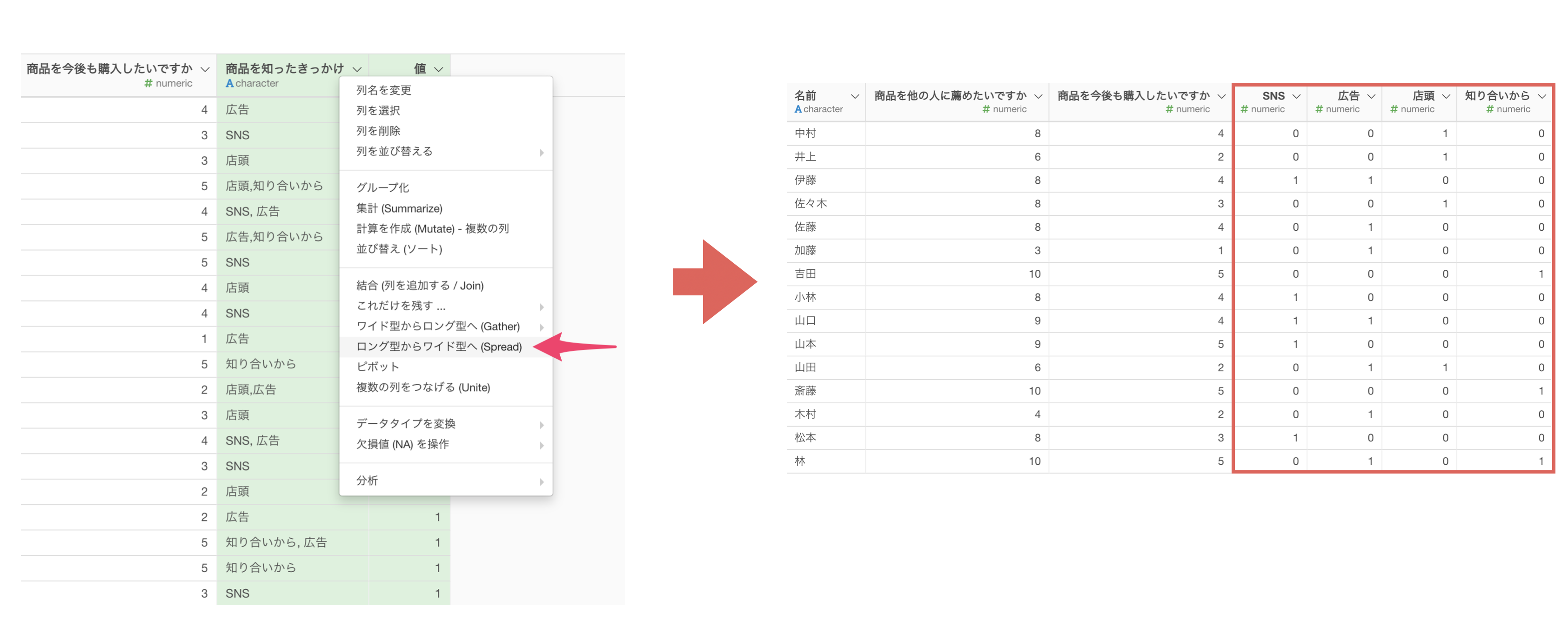Select name cell 井上

click(x=804, y=156)
